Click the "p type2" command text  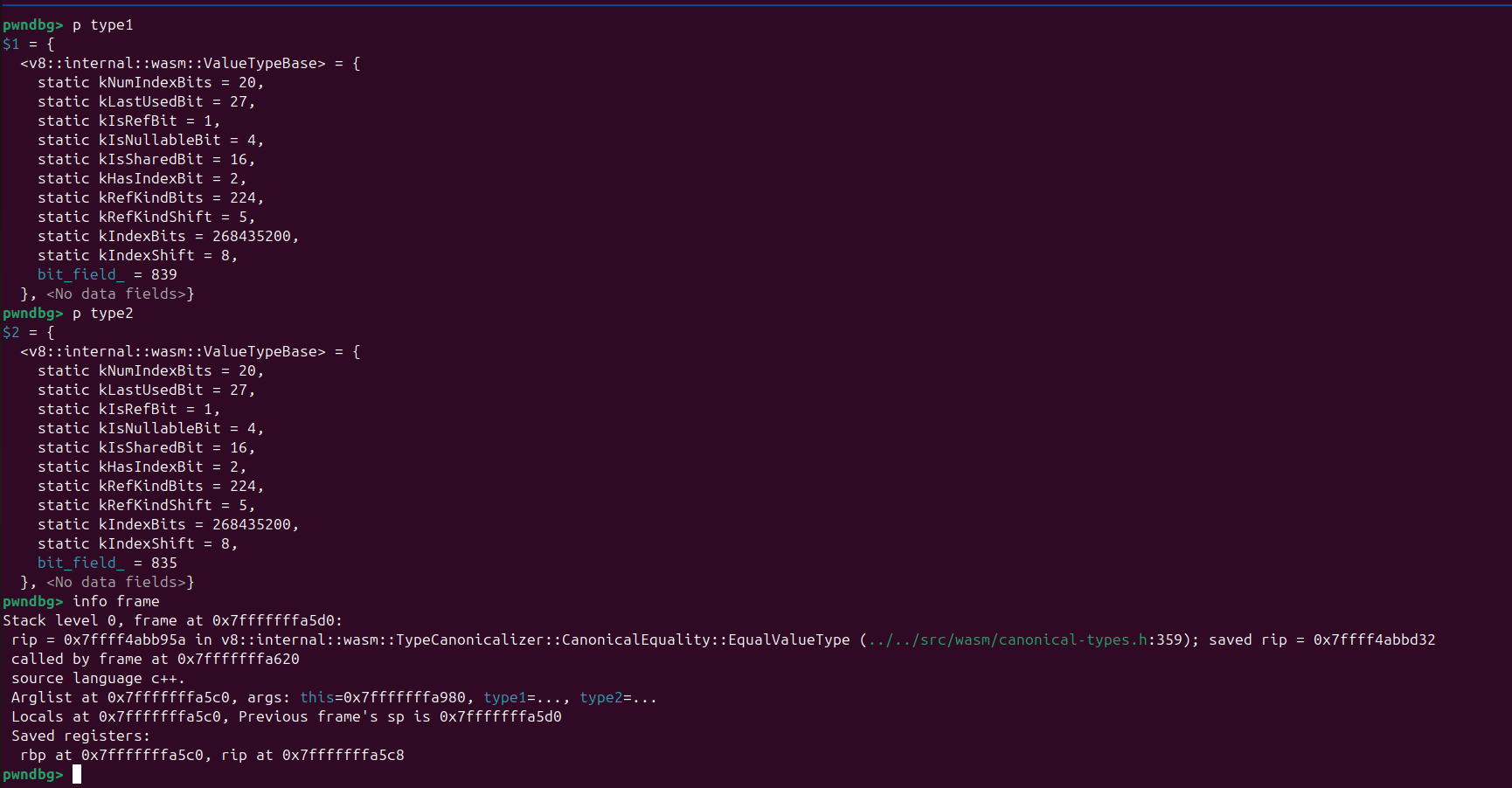(x=102, y=313)
